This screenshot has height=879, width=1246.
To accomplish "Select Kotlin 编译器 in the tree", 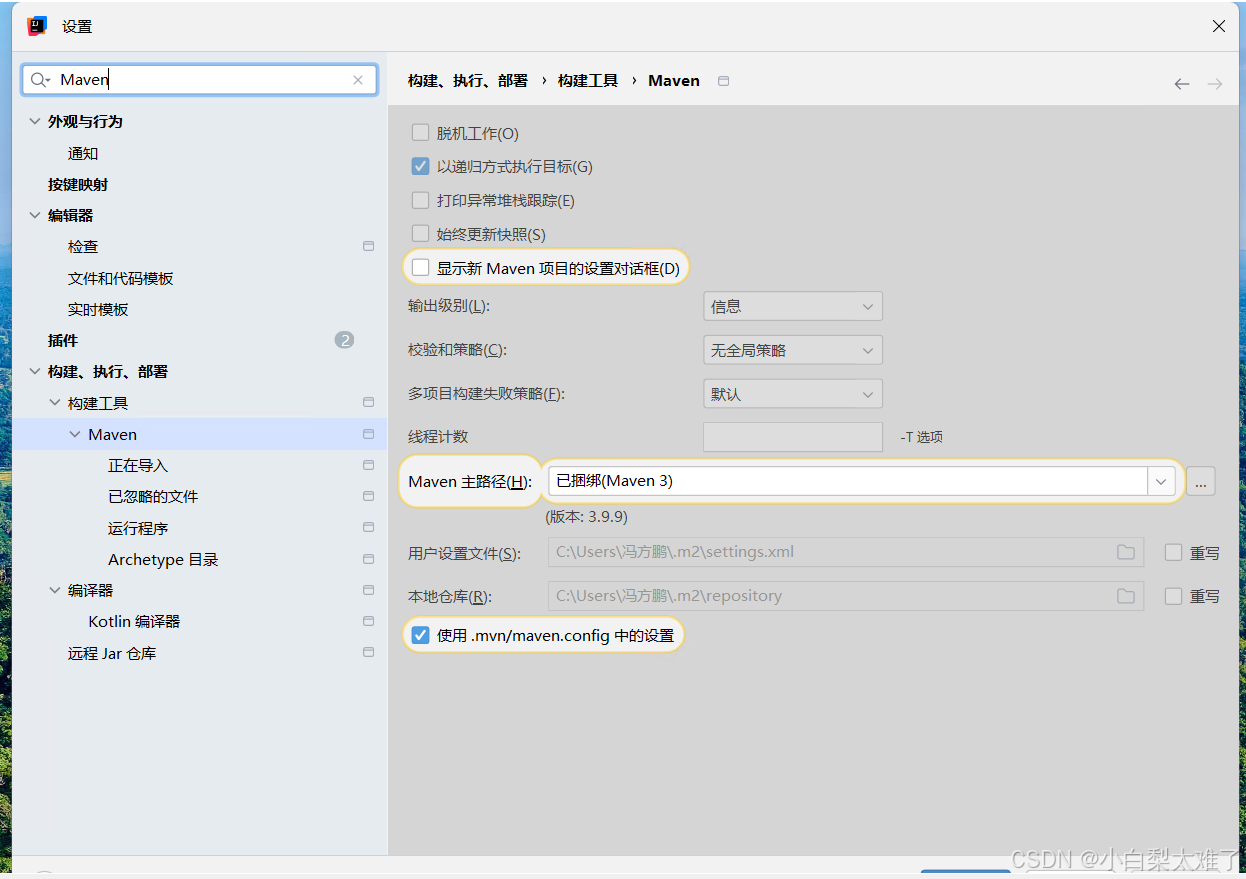I will (134, 621).
